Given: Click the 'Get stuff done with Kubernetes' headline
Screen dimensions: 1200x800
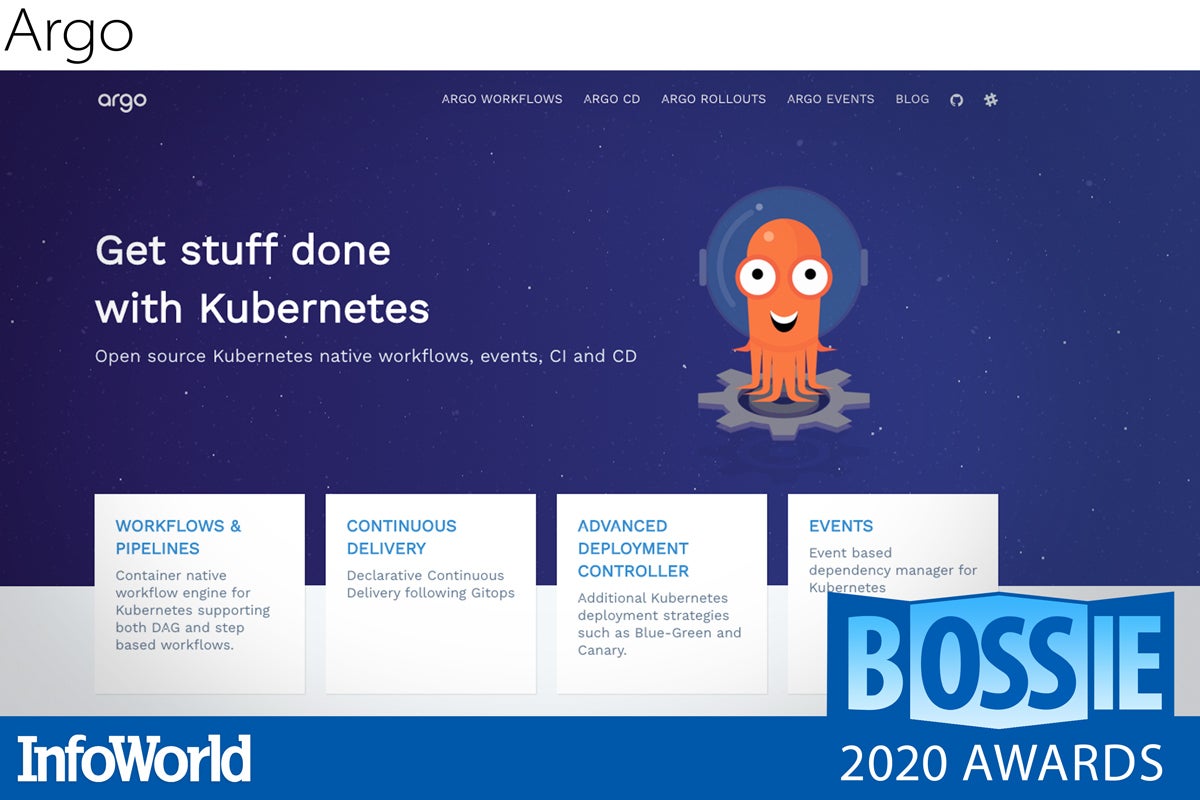Looking at the screenshot, I should tap(262, 279).
